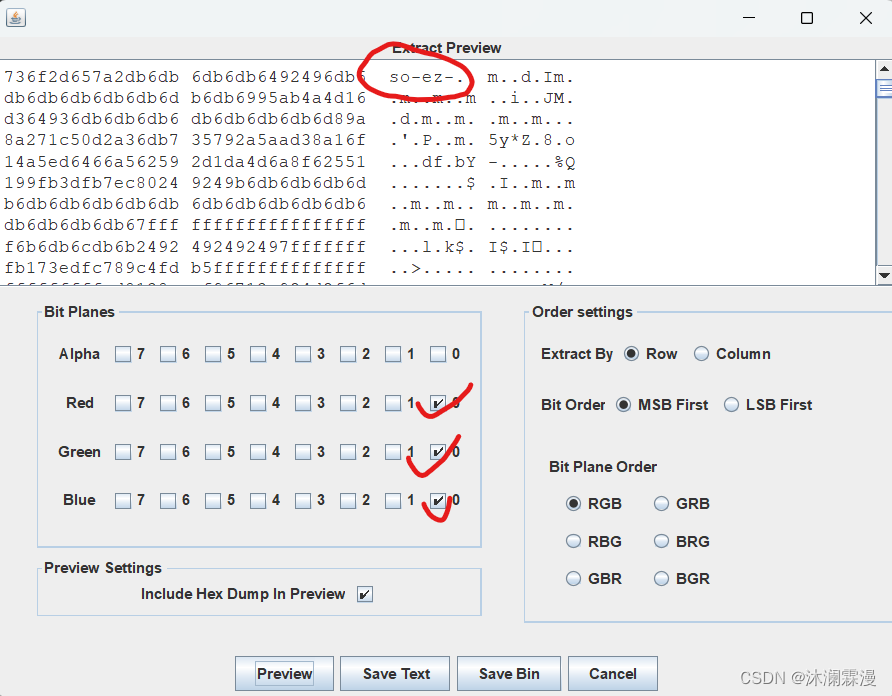
Task: Set bit plane order to BRG
Action: click(661, 541)
